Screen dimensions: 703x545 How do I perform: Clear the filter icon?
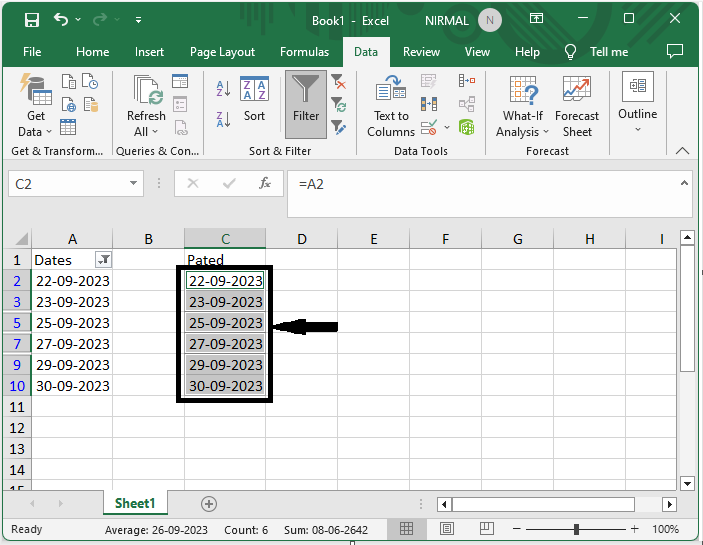338,82
